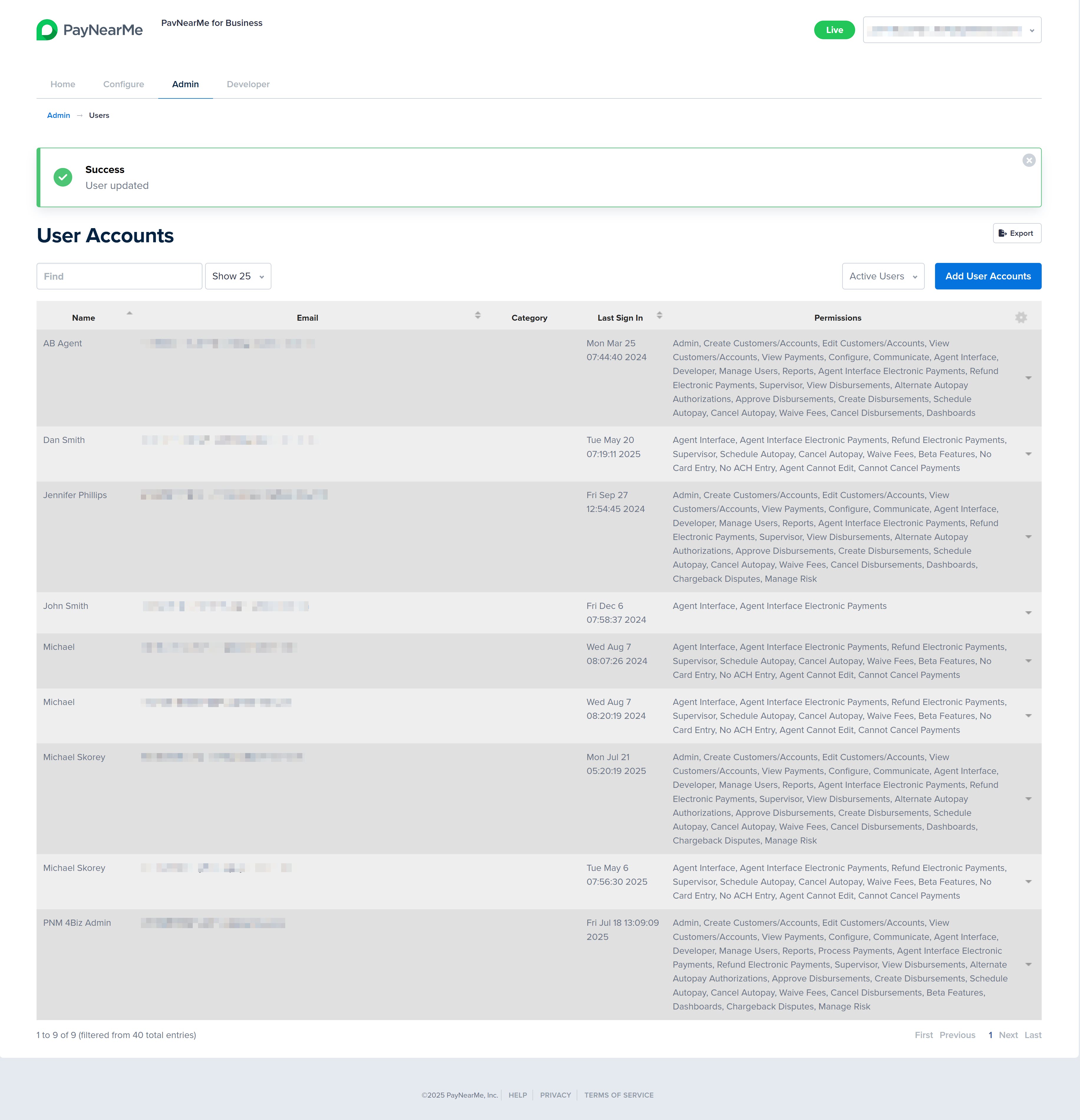Expand actions arrow for John Smith row
1080x1120 pixels.
1028,613
